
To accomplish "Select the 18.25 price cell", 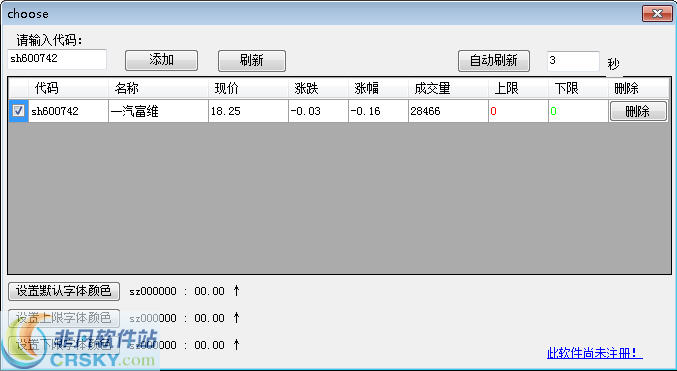I will point(248,111).
